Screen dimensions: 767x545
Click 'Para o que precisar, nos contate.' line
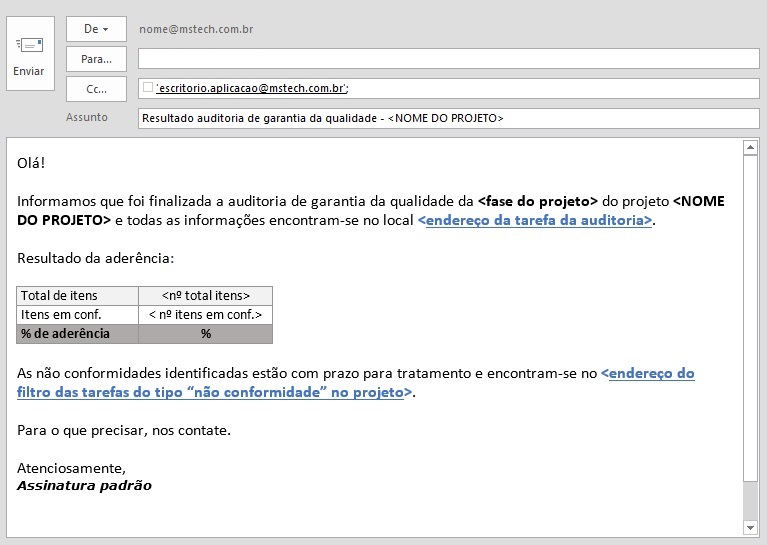point(124,431)
